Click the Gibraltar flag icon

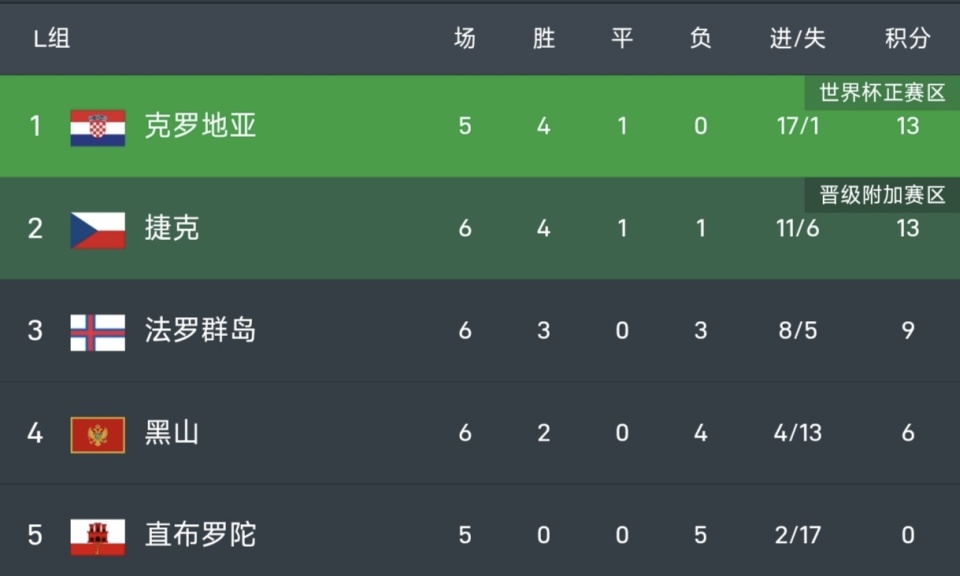(98, 536)
